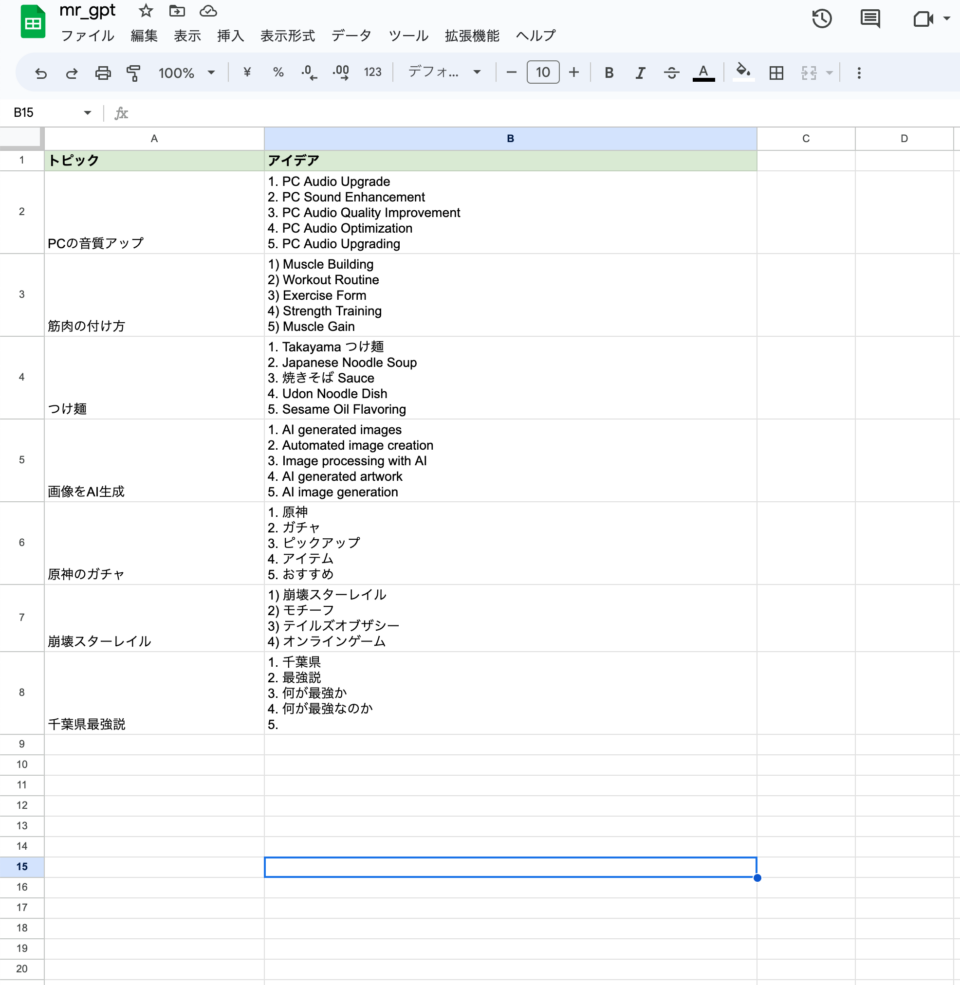Image resolution: width=960 pixels, height=985 pixels.
Task: Select the paint format roller icon
Action: pyautogui.click(x=134, y=73)
